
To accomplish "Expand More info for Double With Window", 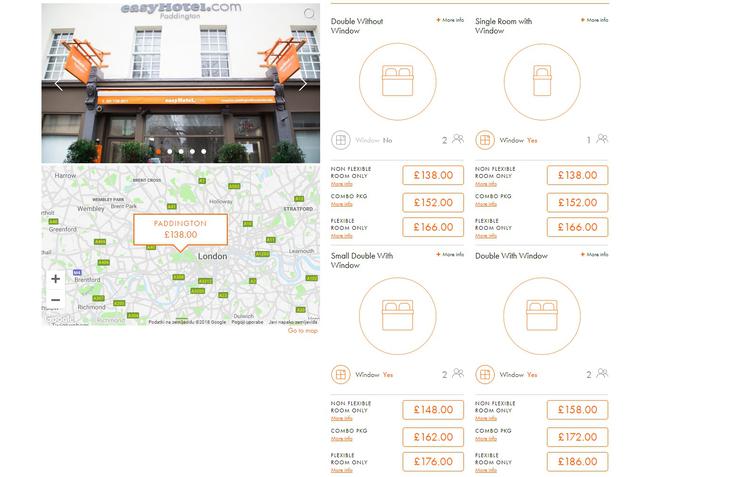I will [594, 254].
